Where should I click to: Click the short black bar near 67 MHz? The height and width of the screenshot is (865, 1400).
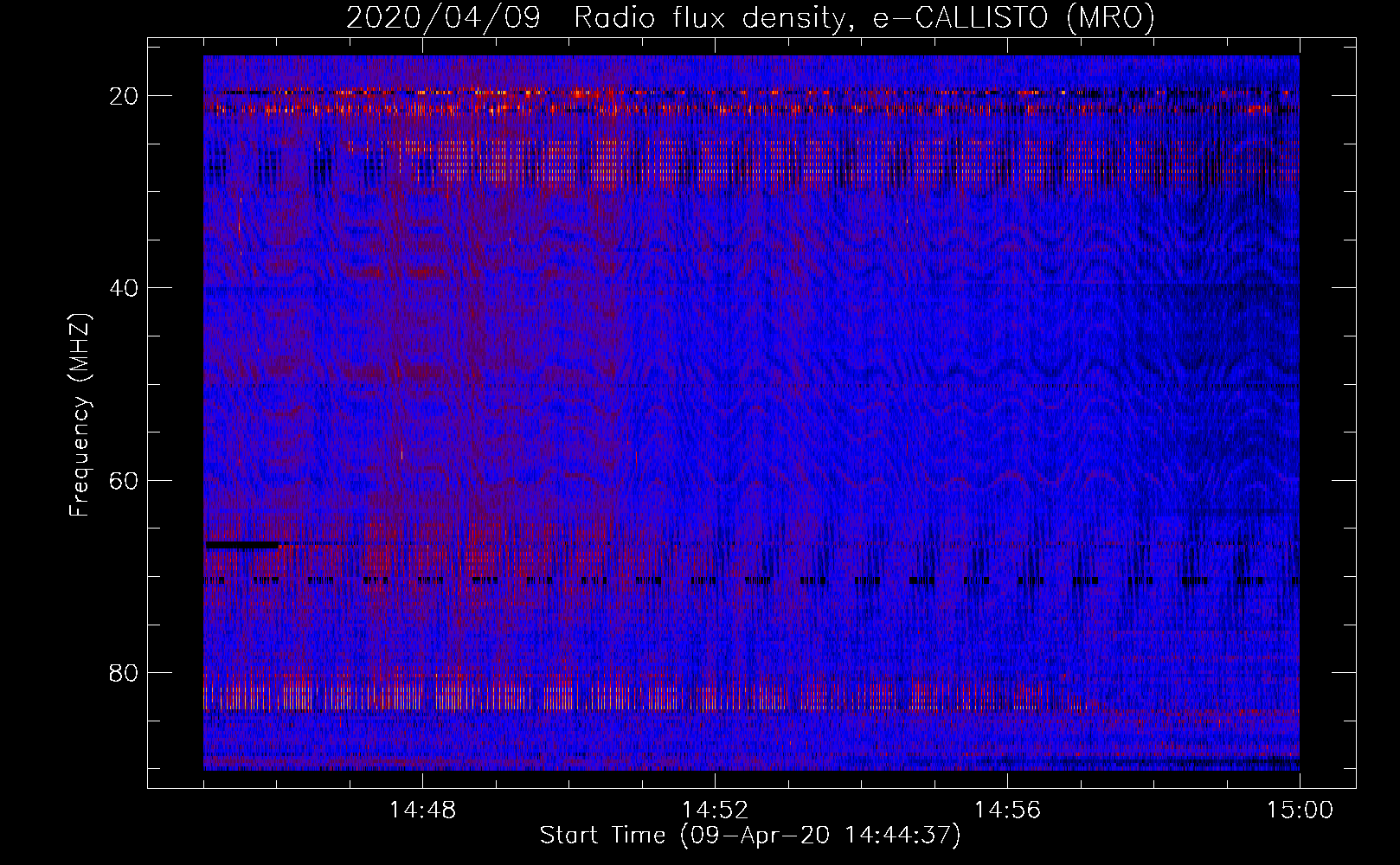pyautogui.click(x=242, y=545)
